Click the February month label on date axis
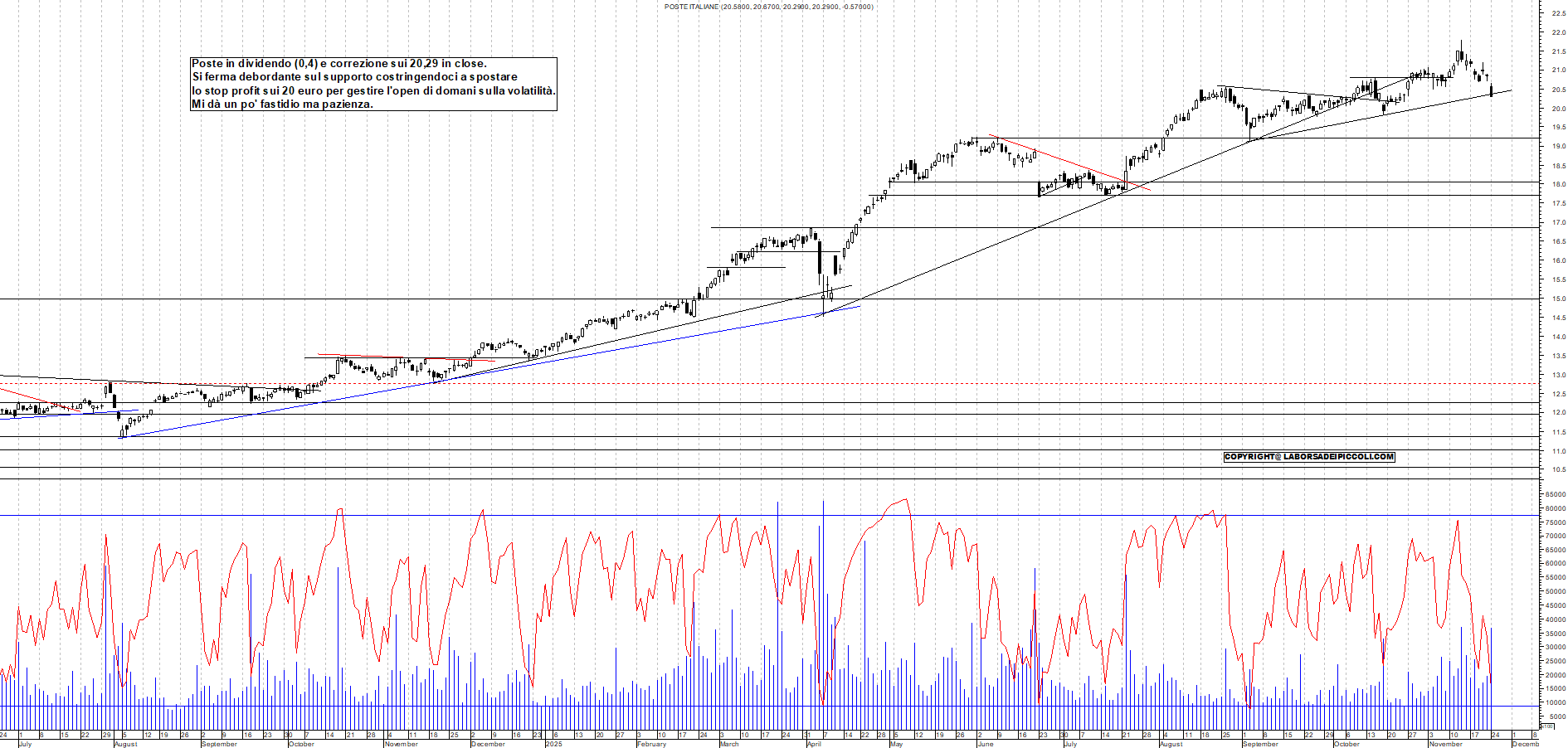 tap(651, 744)
